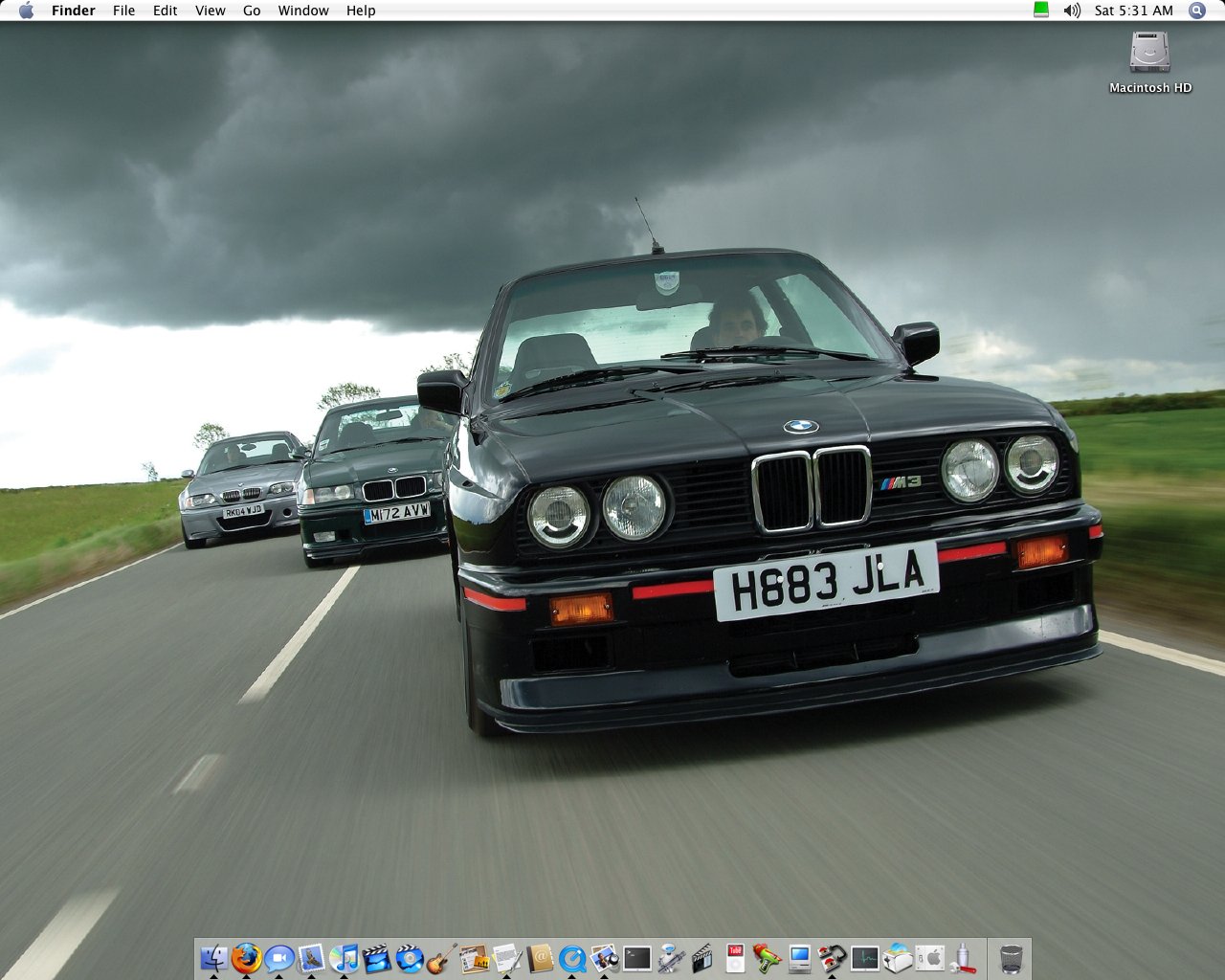Open the Window menu
The image size is (1225, 980).
coord(303,11)
